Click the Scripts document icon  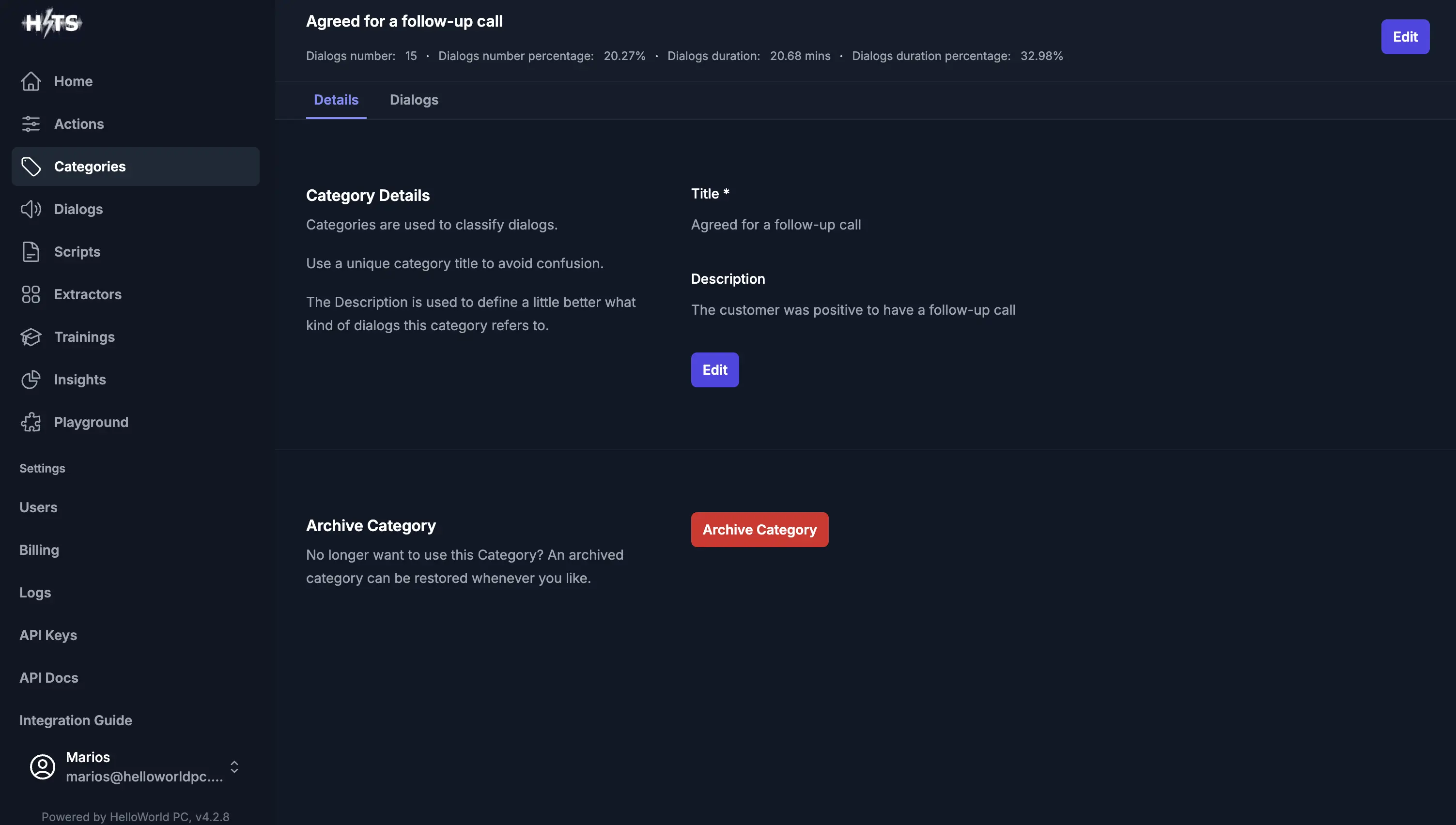[x=31, y=252]
